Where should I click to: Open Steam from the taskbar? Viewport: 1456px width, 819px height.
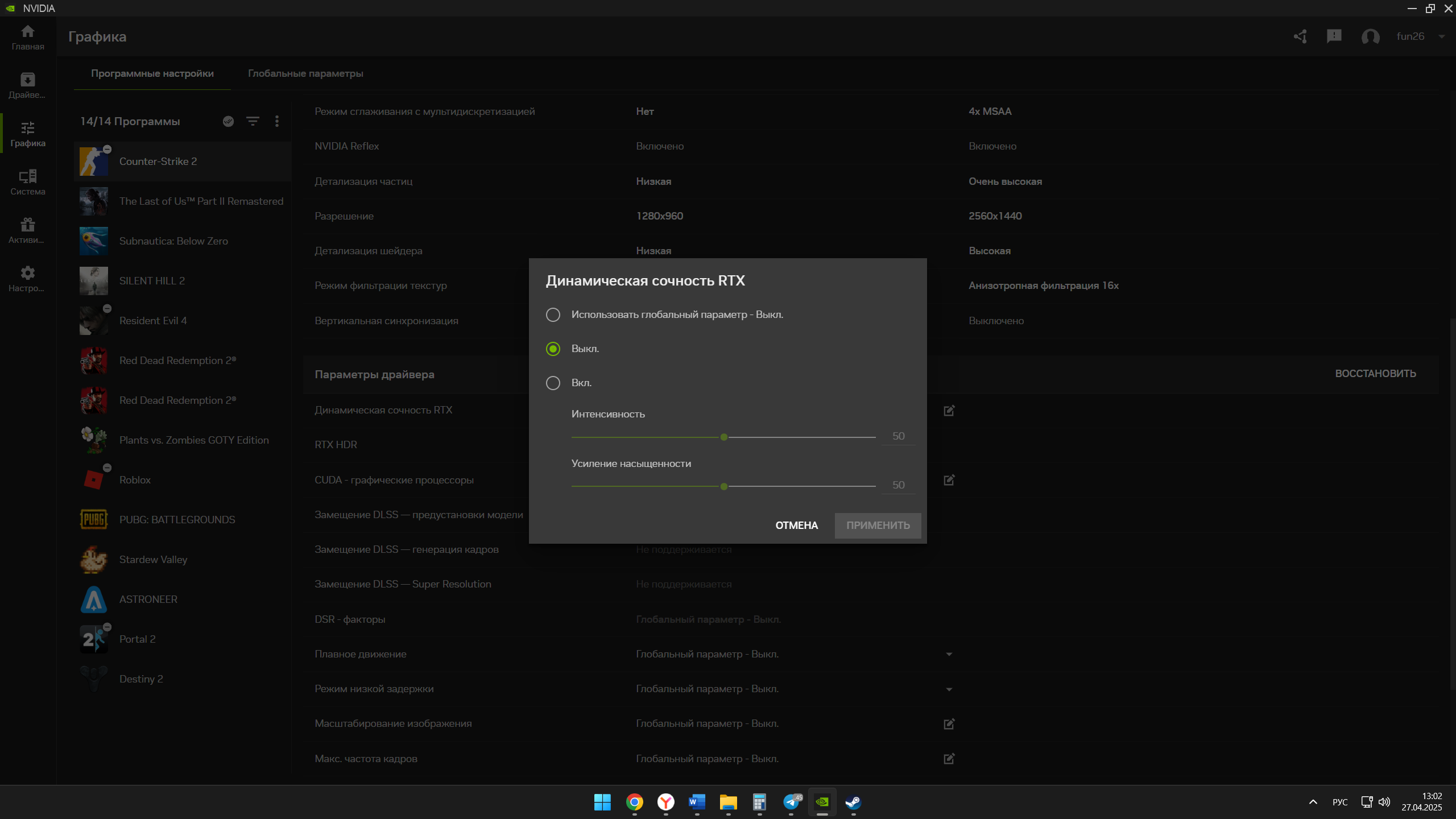[x=853, y=802]
